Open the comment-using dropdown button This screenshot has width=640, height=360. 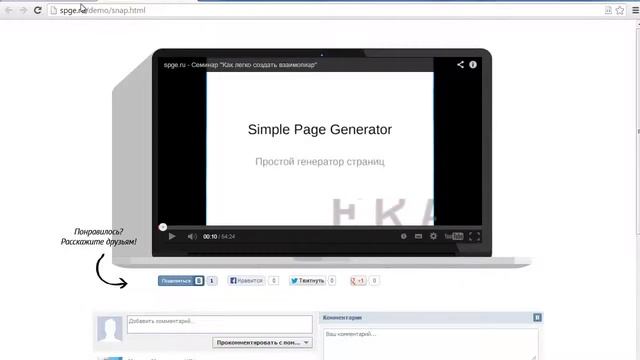coord(262,342)
